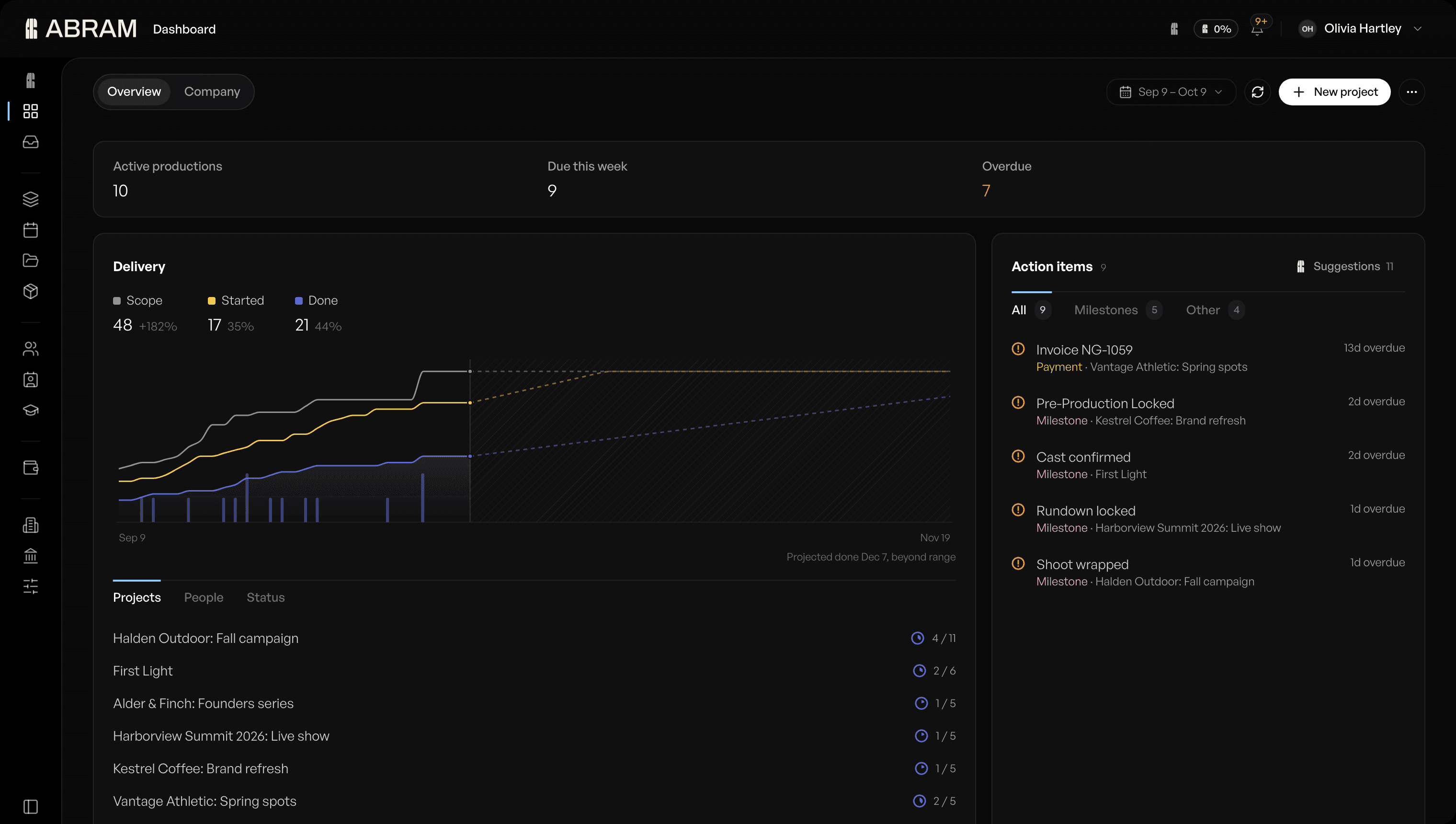Select the Status tab under Delivery
This screenshot has height=824, width=1456.
click(265, 597)
